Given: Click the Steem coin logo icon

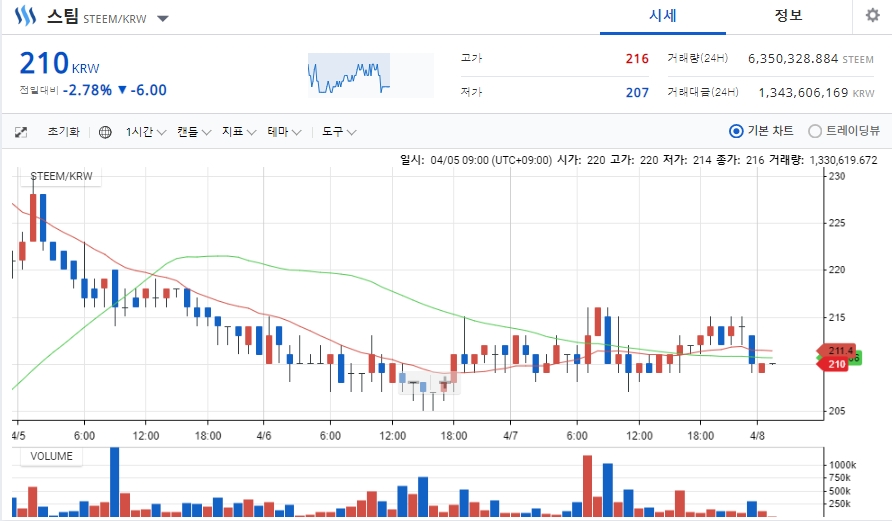Looking at the screenshot, I should point(25,16).
